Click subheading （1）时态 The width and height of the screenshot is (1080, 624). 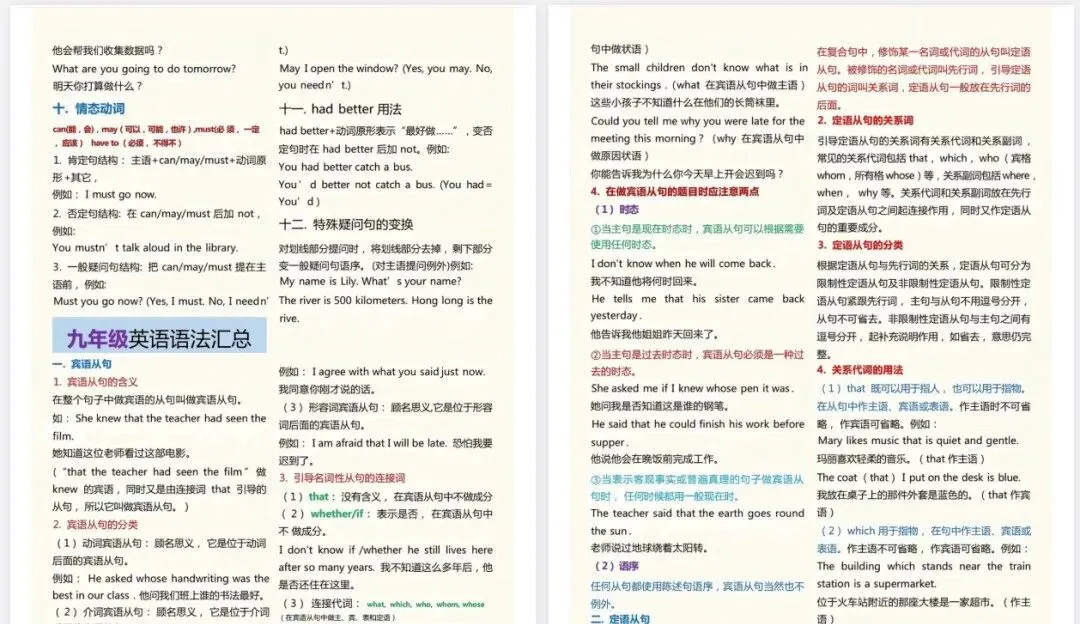coord(615,209)
